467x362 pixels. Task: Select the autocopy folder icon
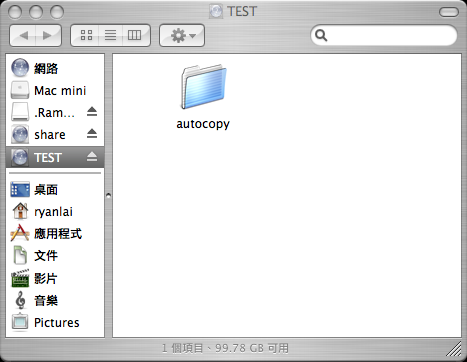[x=203, y=87]
